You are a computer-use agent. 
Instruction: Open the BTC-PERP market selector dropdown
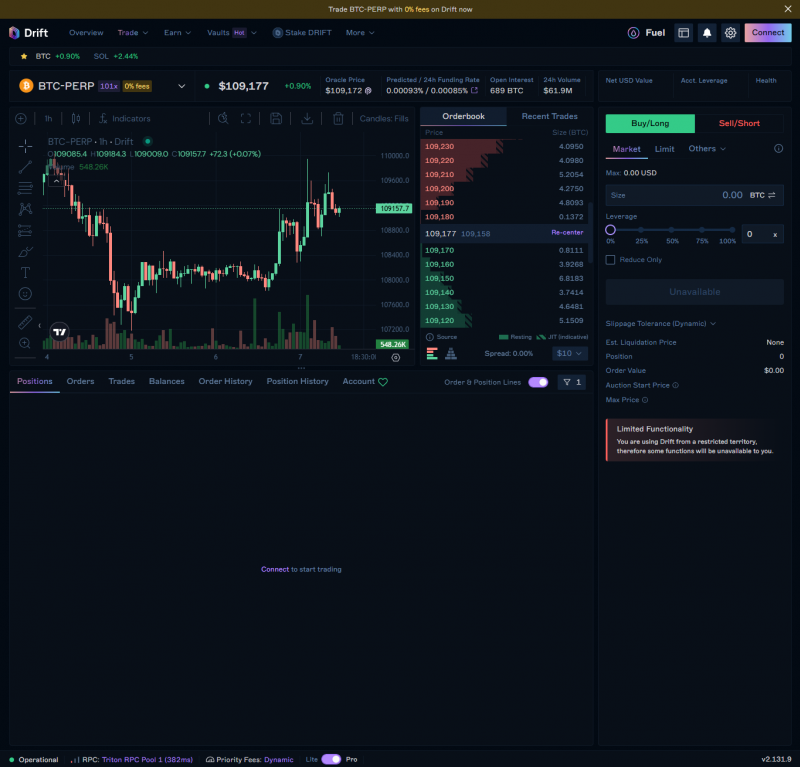[x=181, y=86]
